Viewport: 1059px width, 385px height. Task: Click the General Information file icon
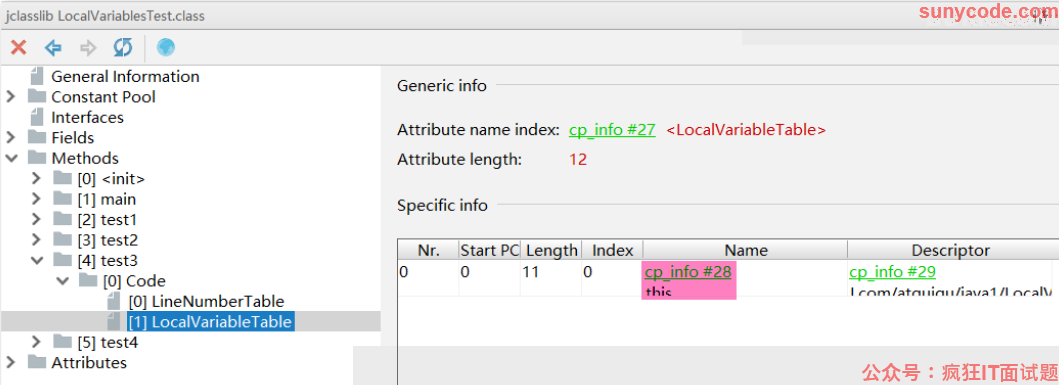(36, 76)
